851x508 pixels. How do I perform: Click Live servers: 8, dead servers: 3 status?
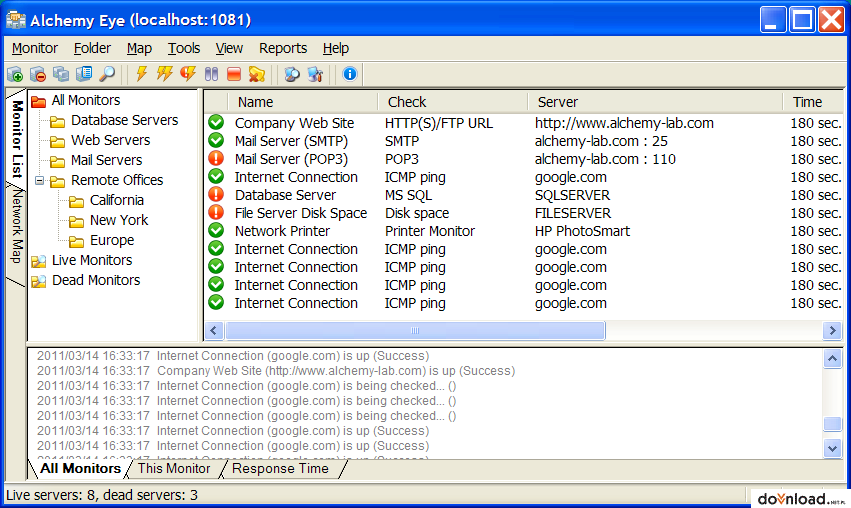102,495
